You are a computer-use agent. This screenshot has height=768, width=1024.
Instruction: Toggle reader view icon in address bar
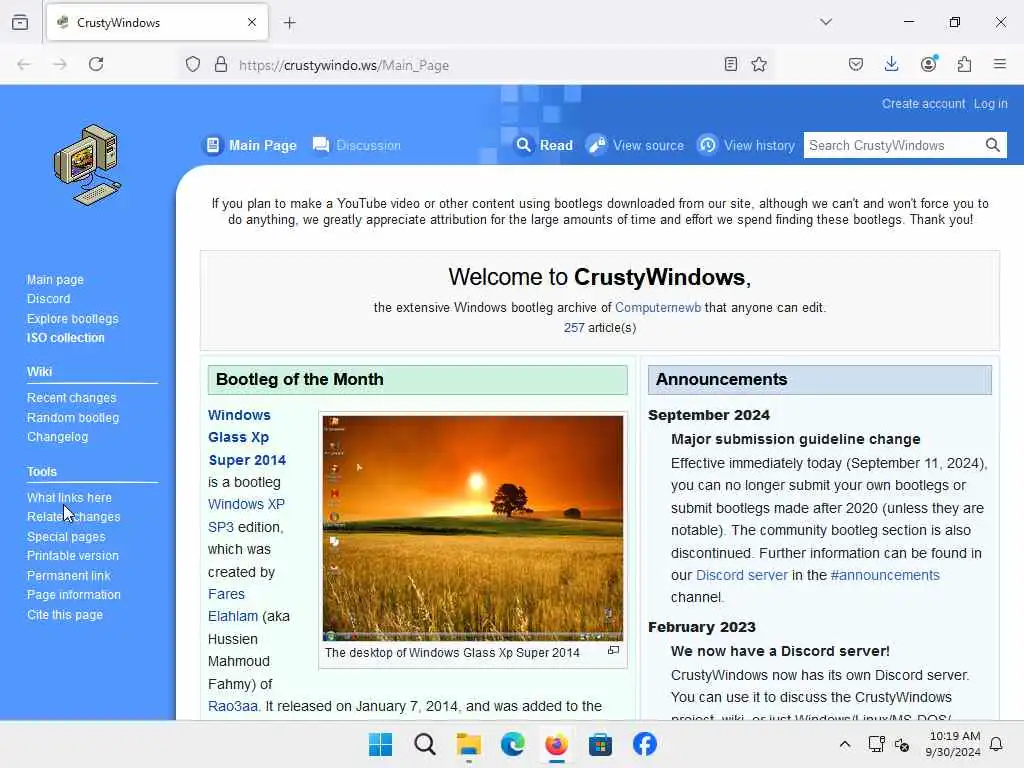click(x=731, y=64)
